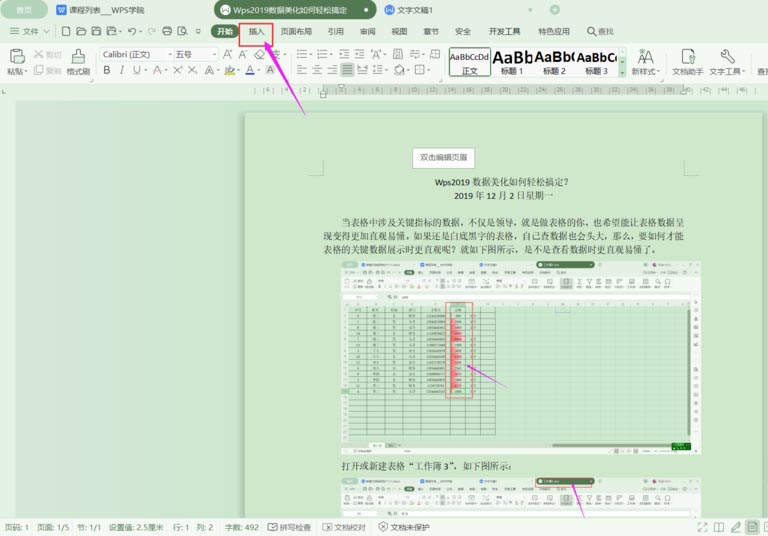768x536 pixels.
Task: Apply the 标题 3 heading style
Action: click(596, 62)
